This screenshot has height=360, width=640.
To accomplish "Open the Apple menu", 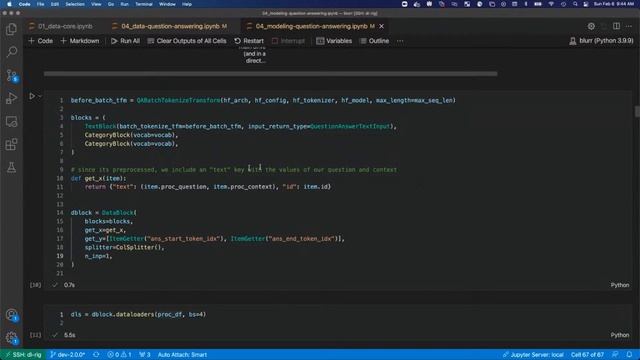I will pos(9,4).
